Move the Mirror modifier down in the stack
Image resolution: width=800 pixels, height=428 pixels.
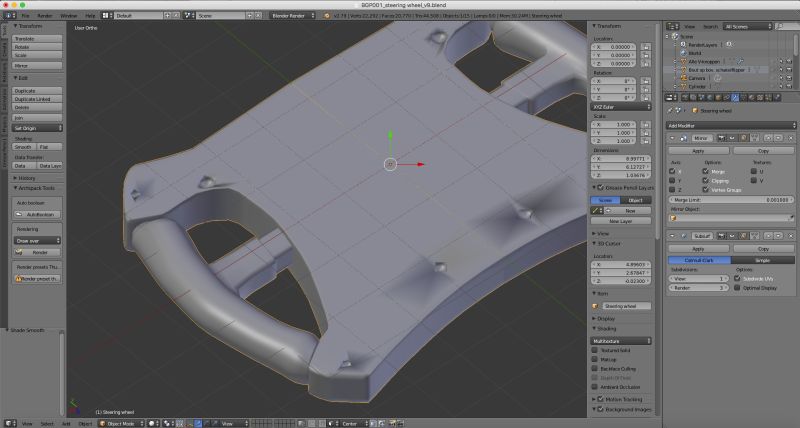click(779, 138)
